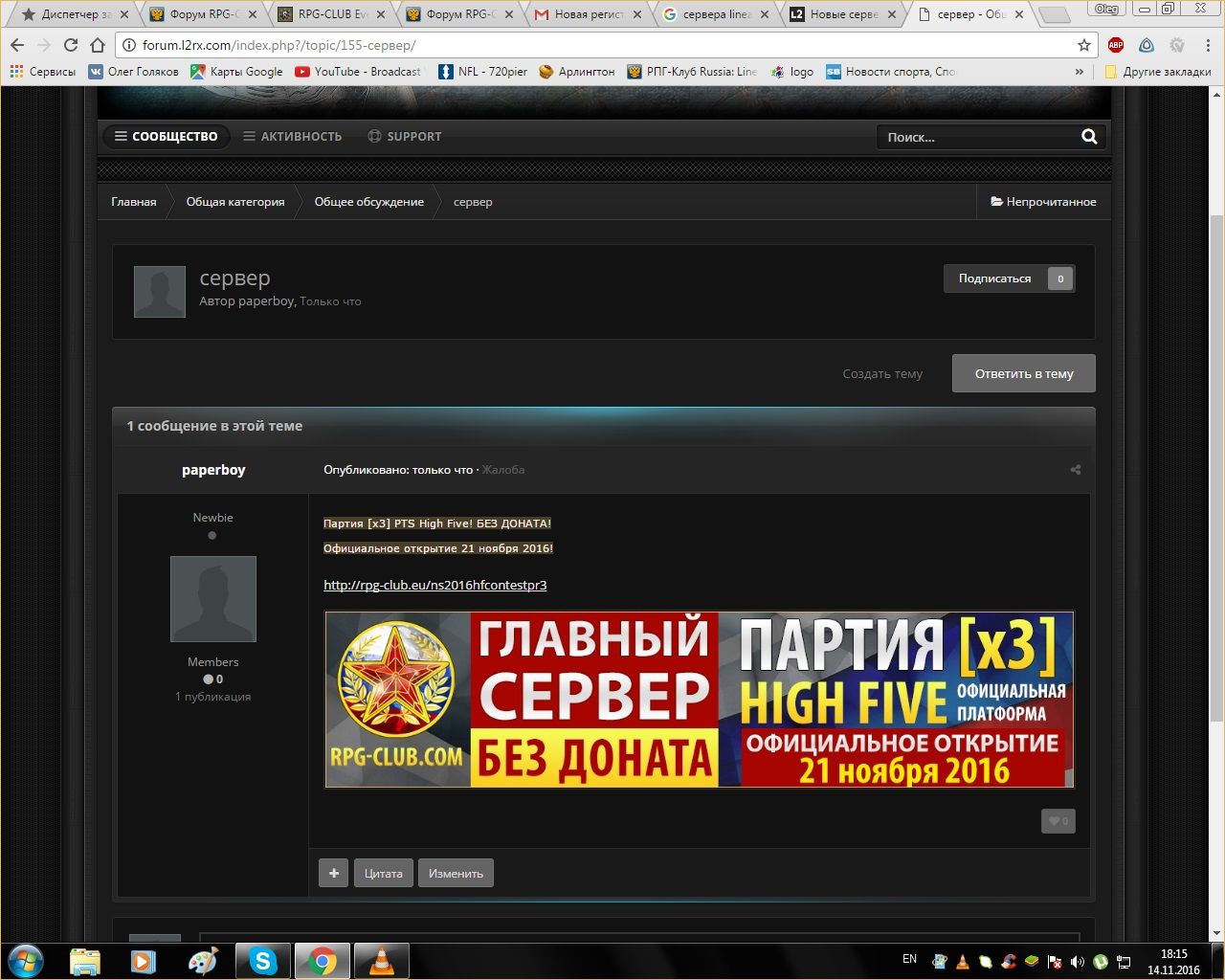Click the Подписаться button
1225x980 pixels.
995,278
